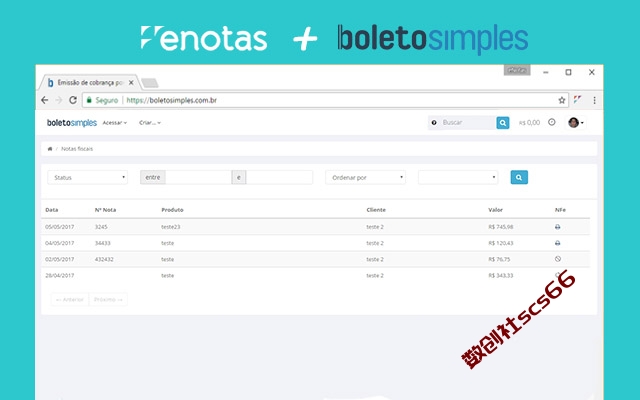Open the Ordenar por dropdown

365,177
